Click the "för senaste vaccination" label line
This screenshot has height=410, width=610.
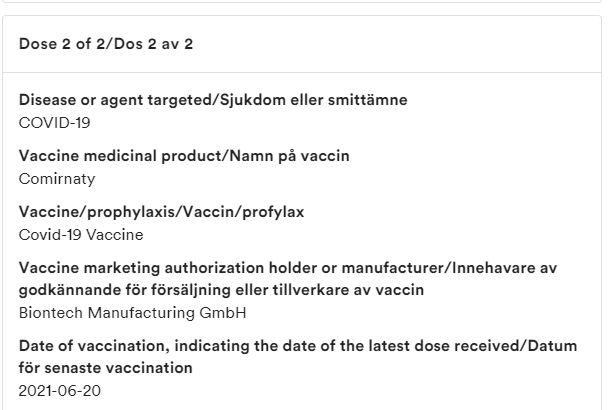click(106, 368)
